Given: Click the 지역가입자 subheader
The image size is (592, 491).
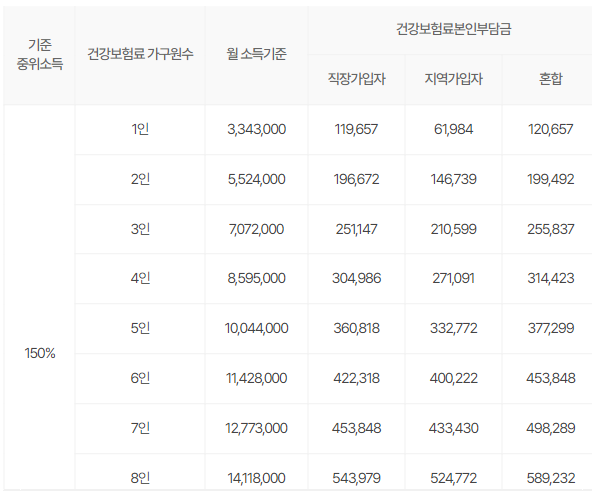Looking at the screenshot, I should tap(453, 79).
